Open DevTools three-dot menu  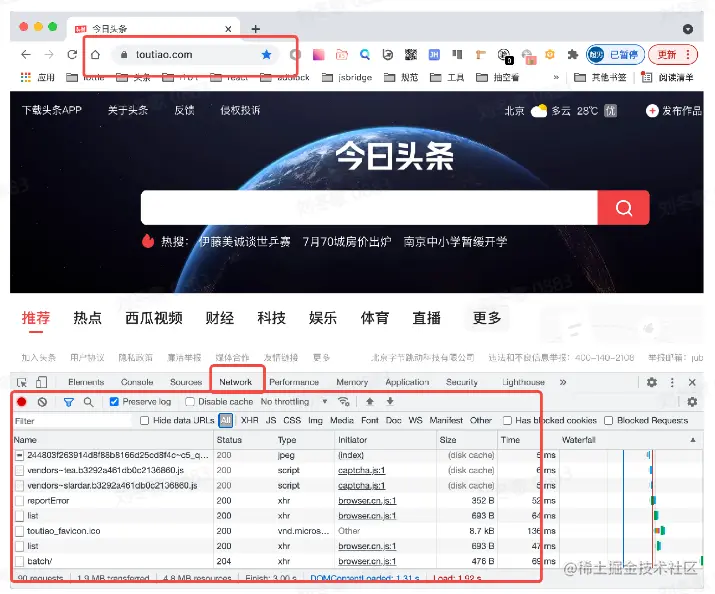672,382
